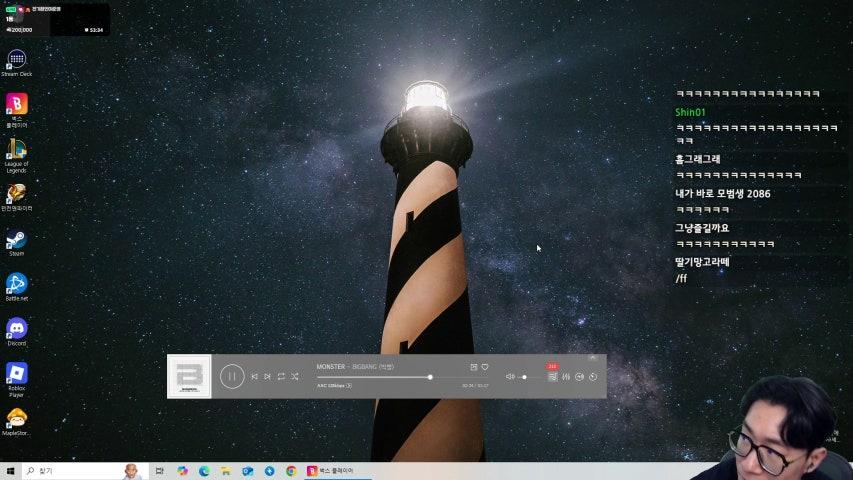This screenshot has height=480, width=853.
Task: Mute the player with the speaker icon
Action: point(510,377)
